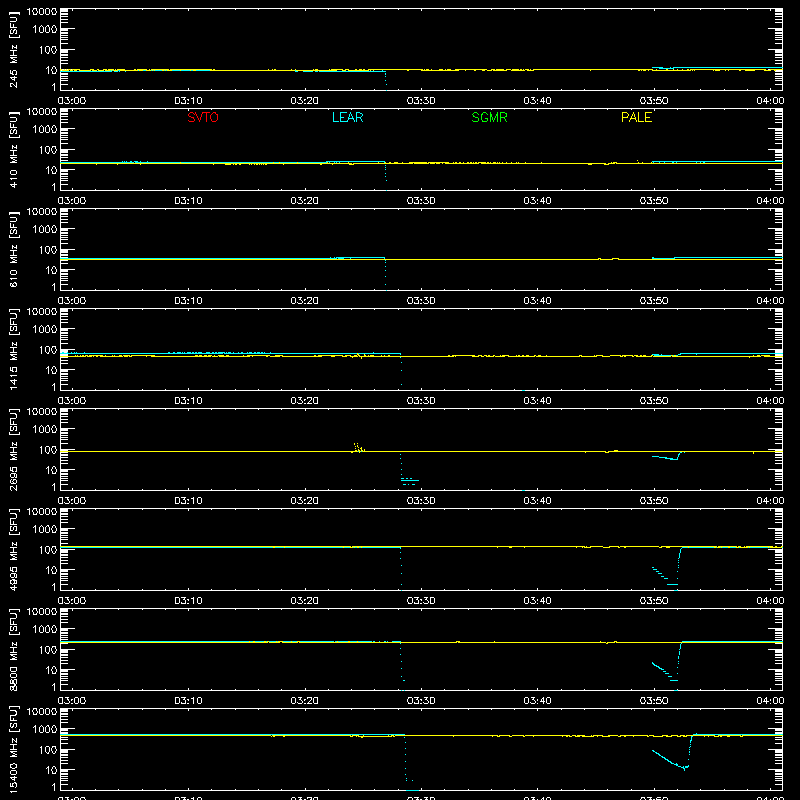Select the 245 MHz [SFU] axis label

(14, 49)
